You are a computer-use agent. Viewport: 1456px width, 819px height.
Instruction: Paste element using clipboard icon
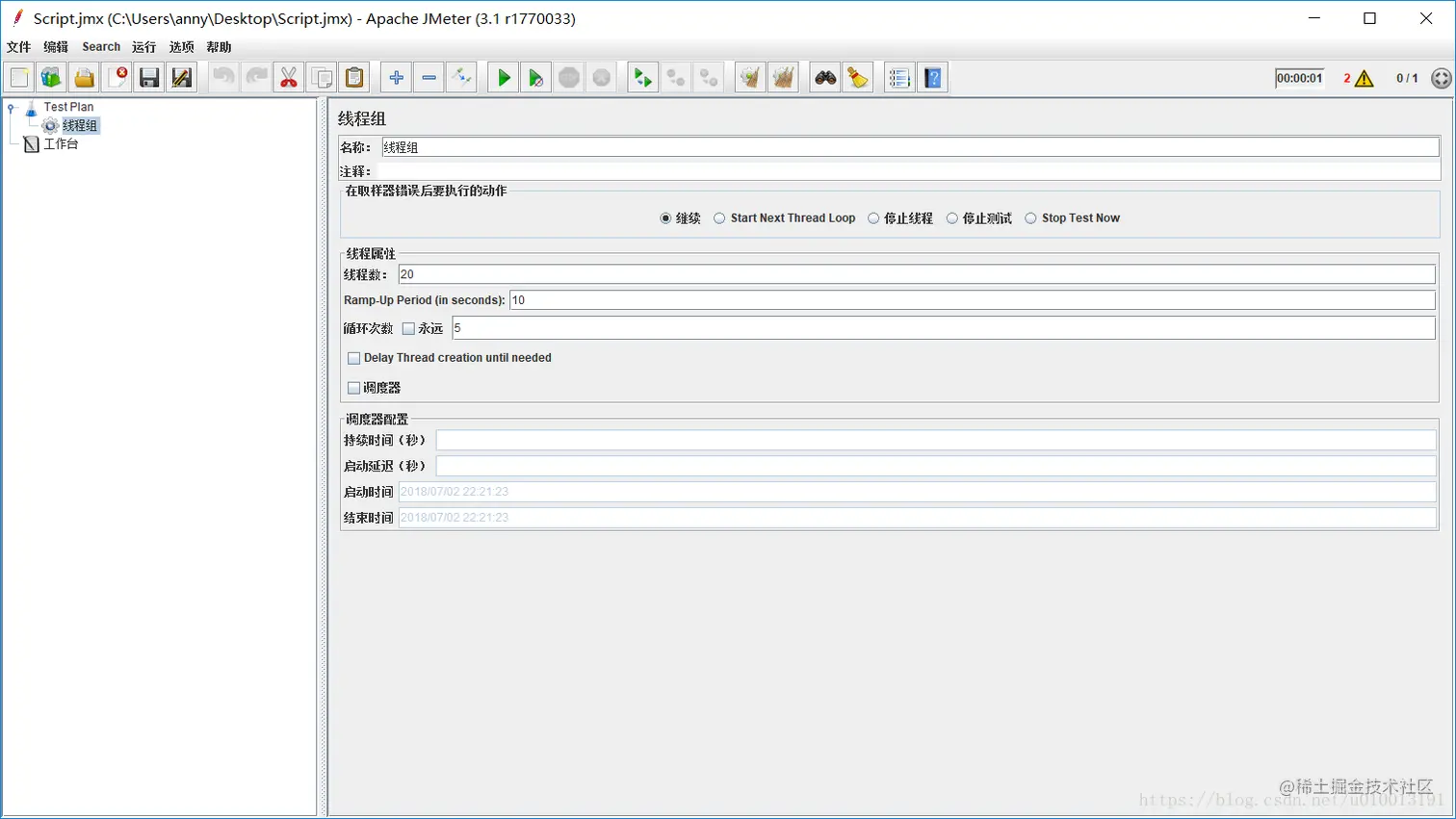click(x=354, y=78)
